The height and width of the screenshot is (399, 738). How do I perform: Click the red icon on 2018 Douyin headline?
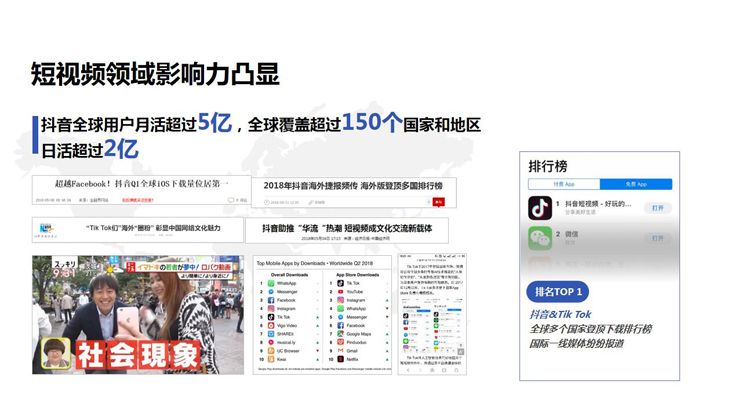(439, 202)
